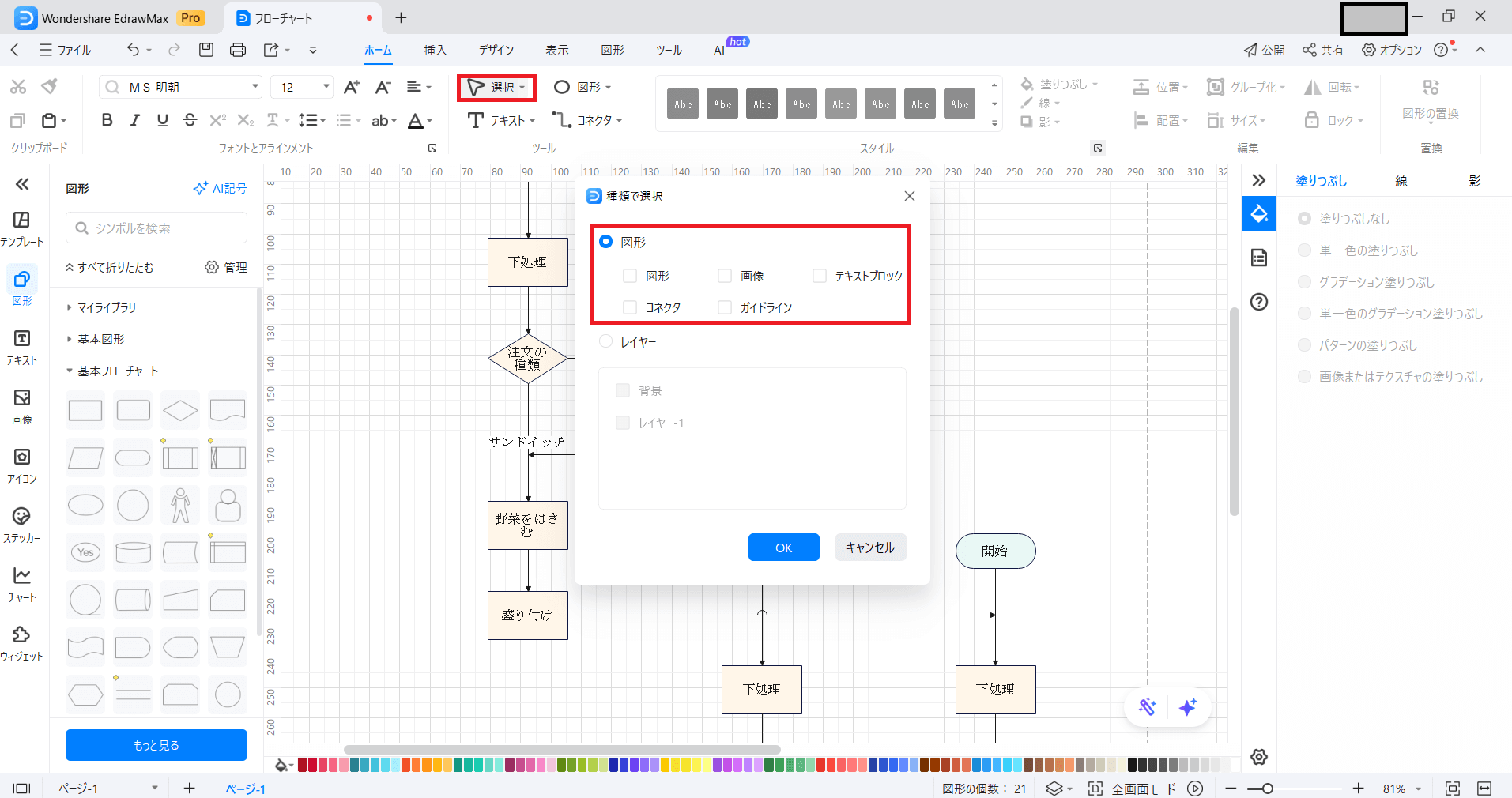1512x798 pixels.
Task: Click the settings gear at right panel bottom
Action: tap(1259, 757)
